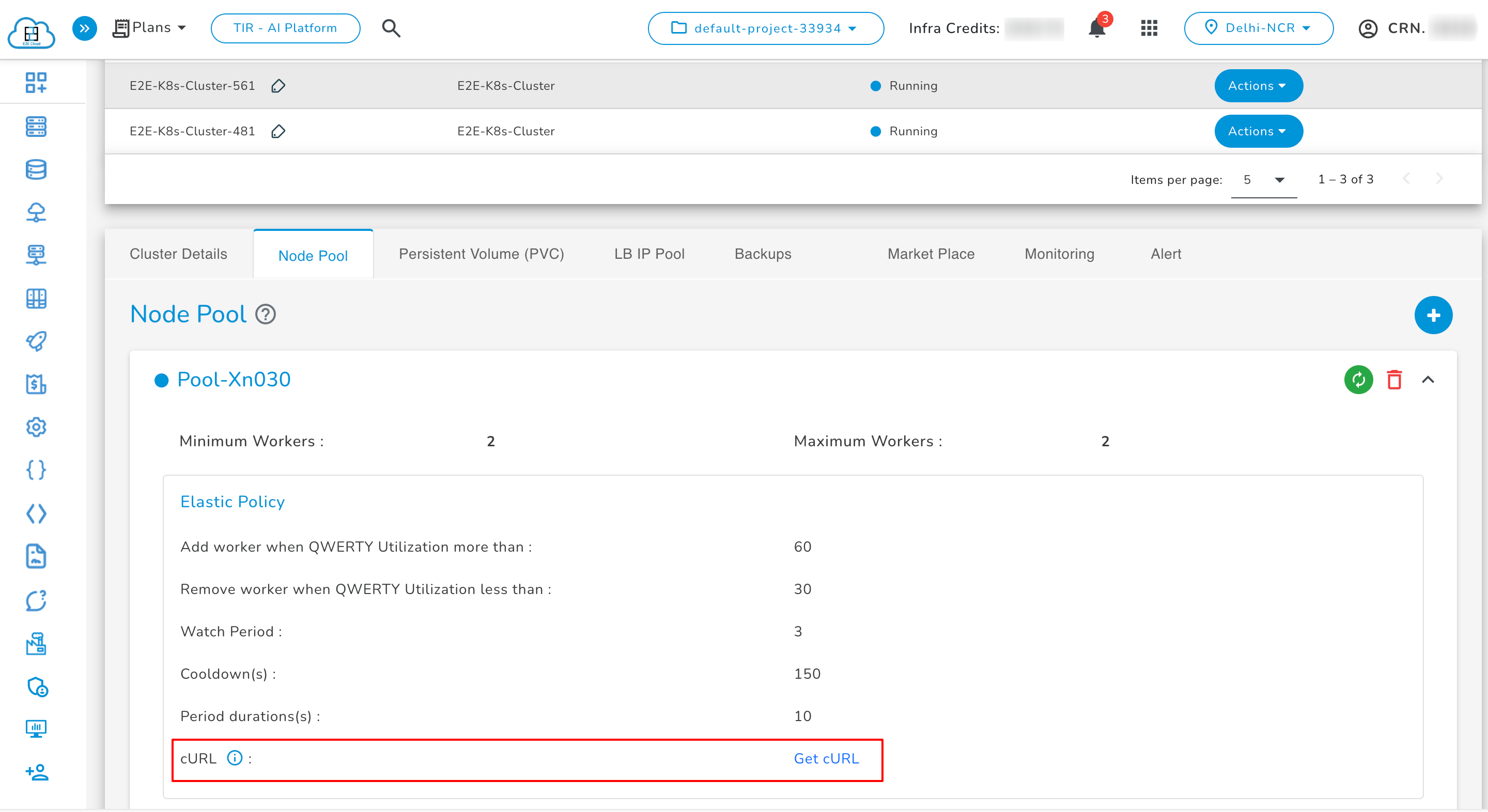Viewport: 1488px width, 812px height.
Task: Edit name of E2E-K8s-Cluster-561
Action: point(278,86)
